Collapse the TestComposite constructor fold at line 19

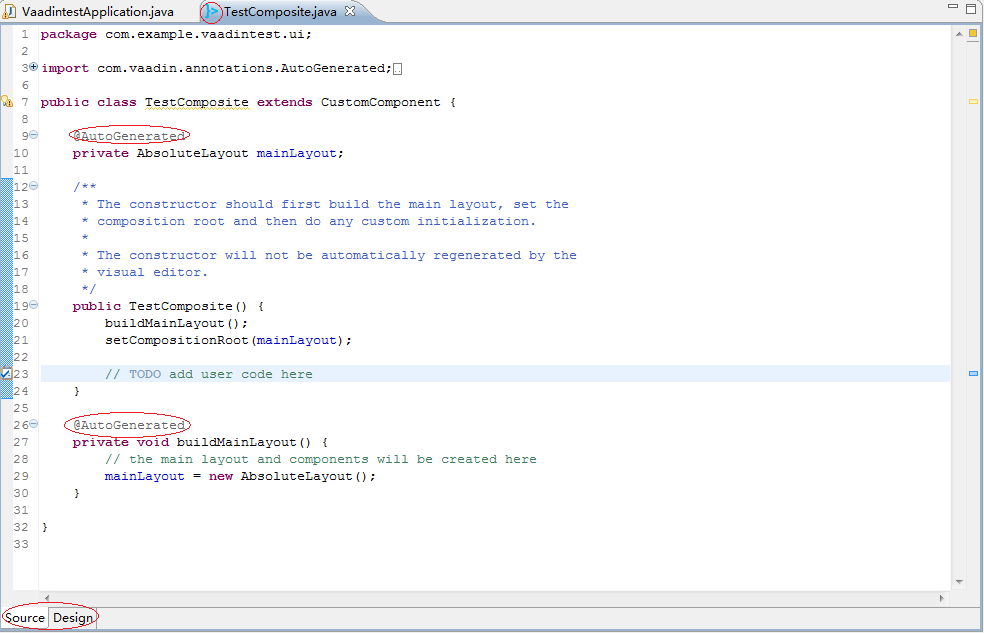click(x=34, y=304)
